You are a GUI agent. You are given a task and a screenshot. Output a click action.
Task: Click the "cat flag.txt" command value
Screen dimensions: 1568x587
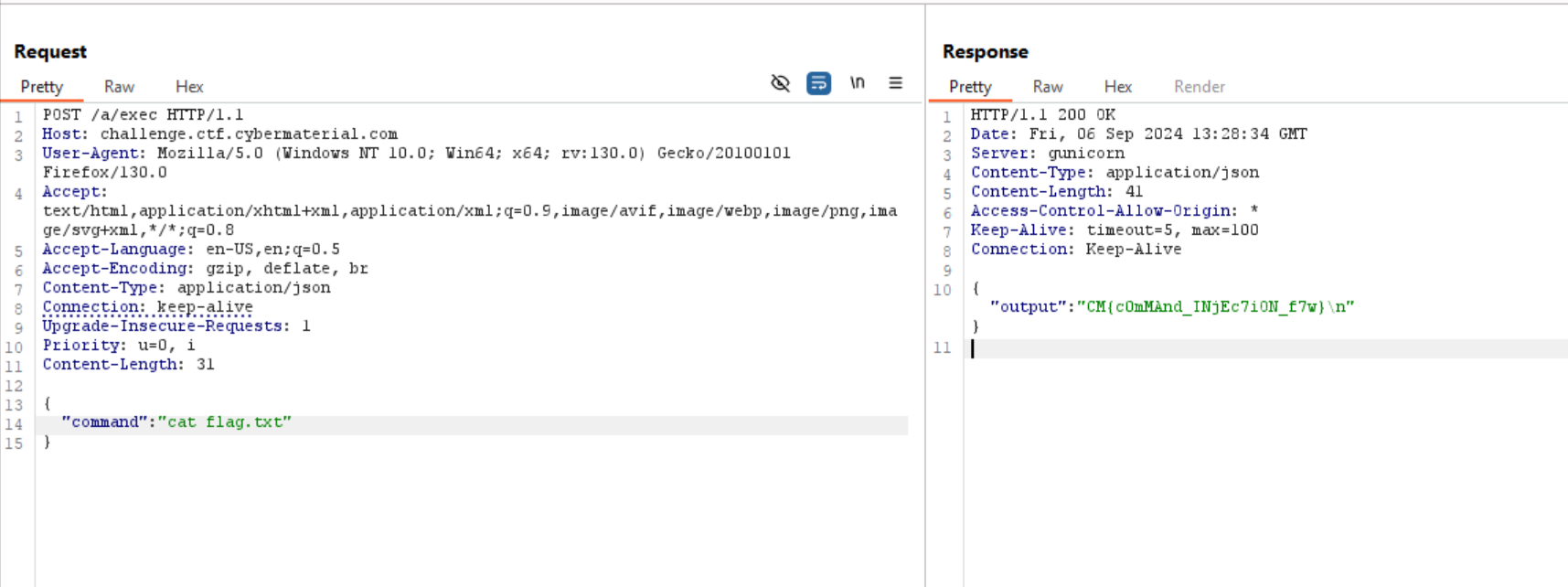click(x=225, y=422)
